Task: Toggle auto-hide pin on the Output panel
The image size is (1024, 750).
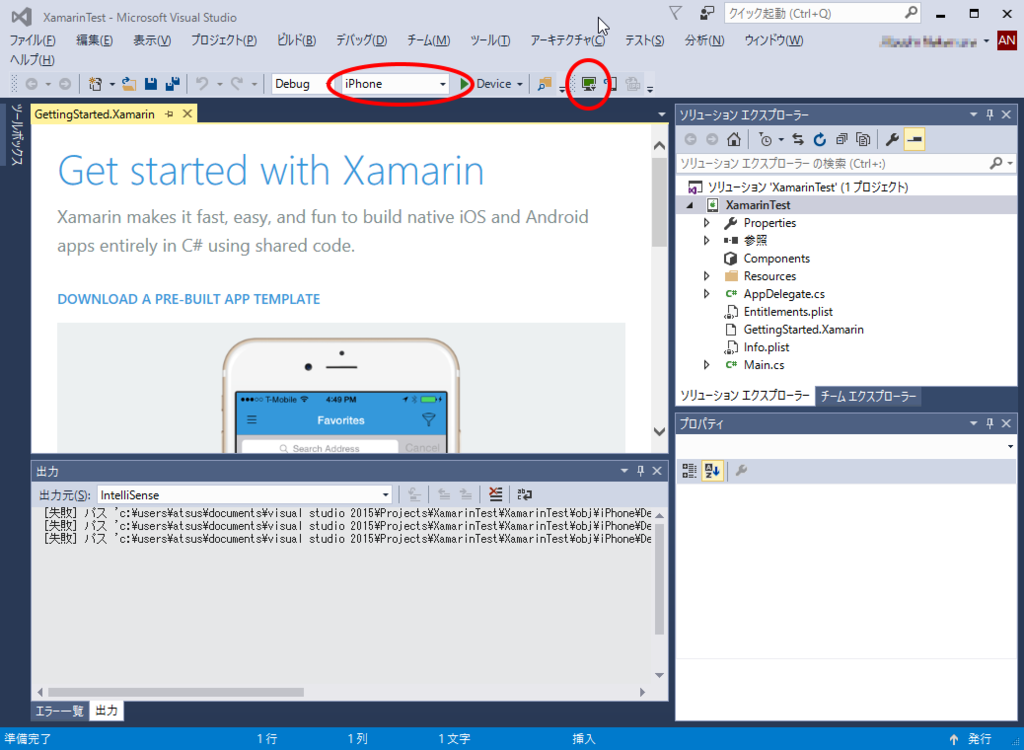Action: point(641,471)
